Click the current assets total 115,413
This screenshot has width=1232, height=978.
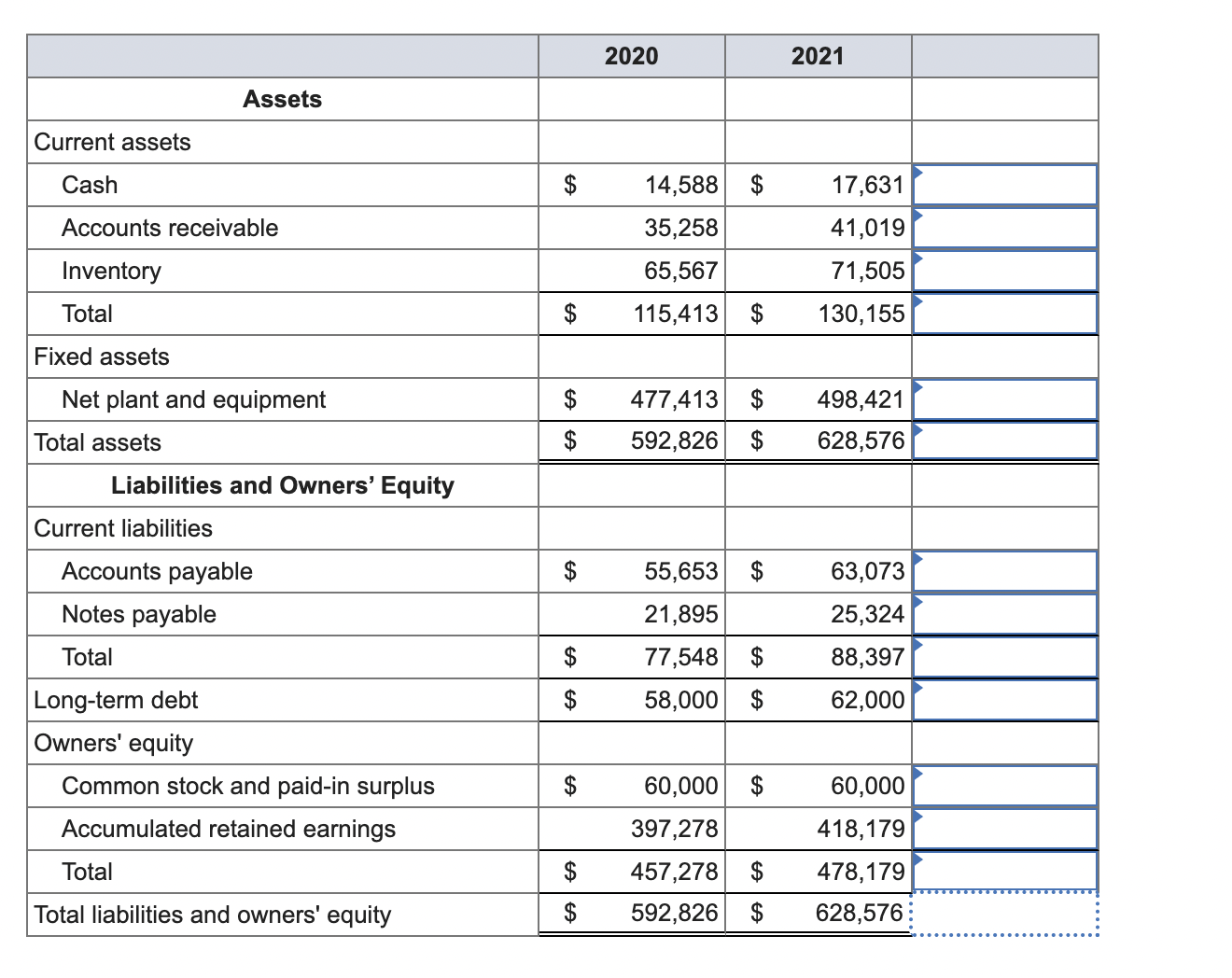(676, 314)
